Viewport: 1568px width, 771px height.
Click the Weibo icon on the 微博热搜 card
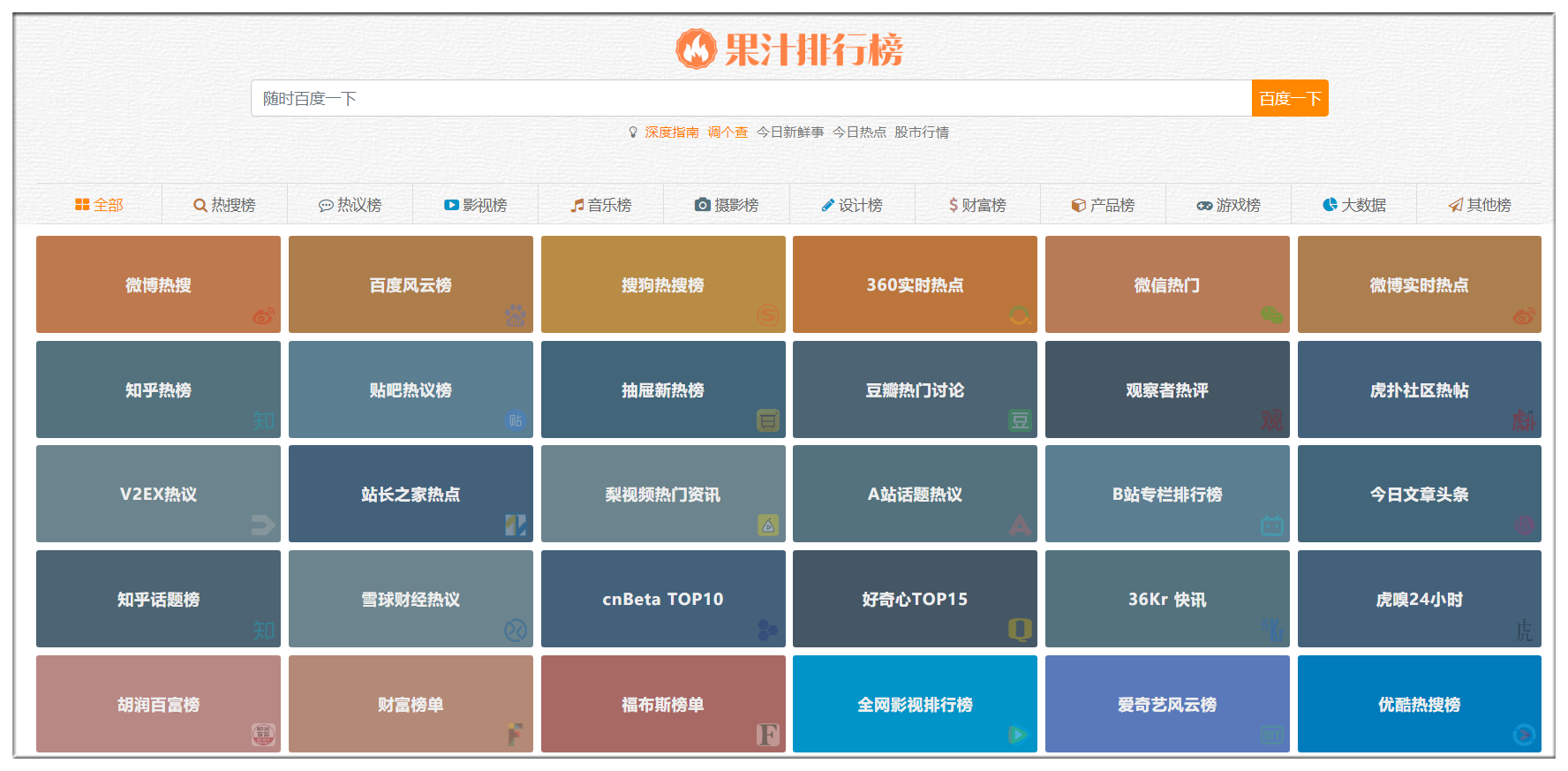coord(264,315)
